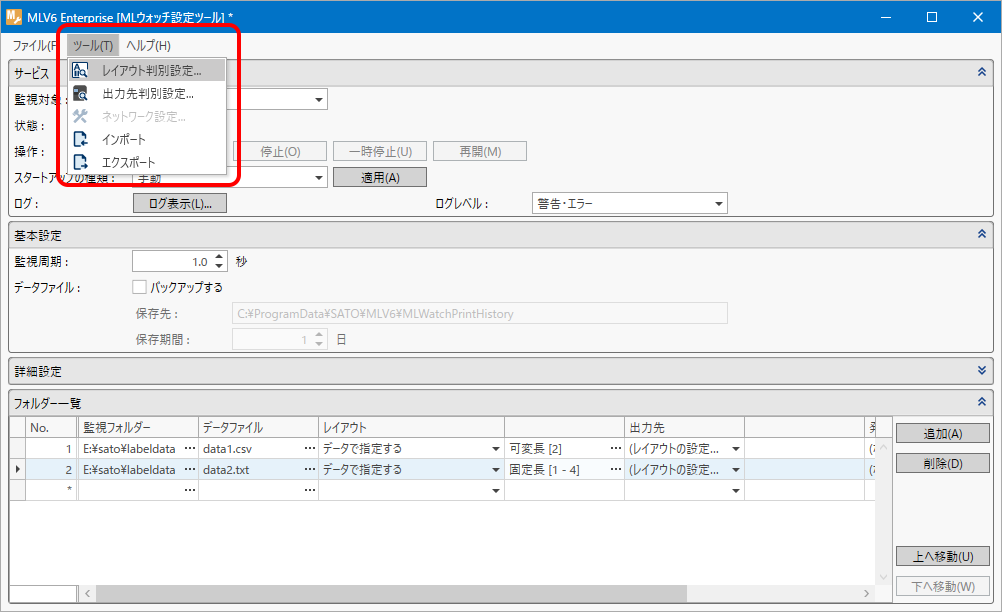Click the vertical scrollbar up arrow in folder list
The height and width of the screenshot is (612, 1002).
[883, 447]
